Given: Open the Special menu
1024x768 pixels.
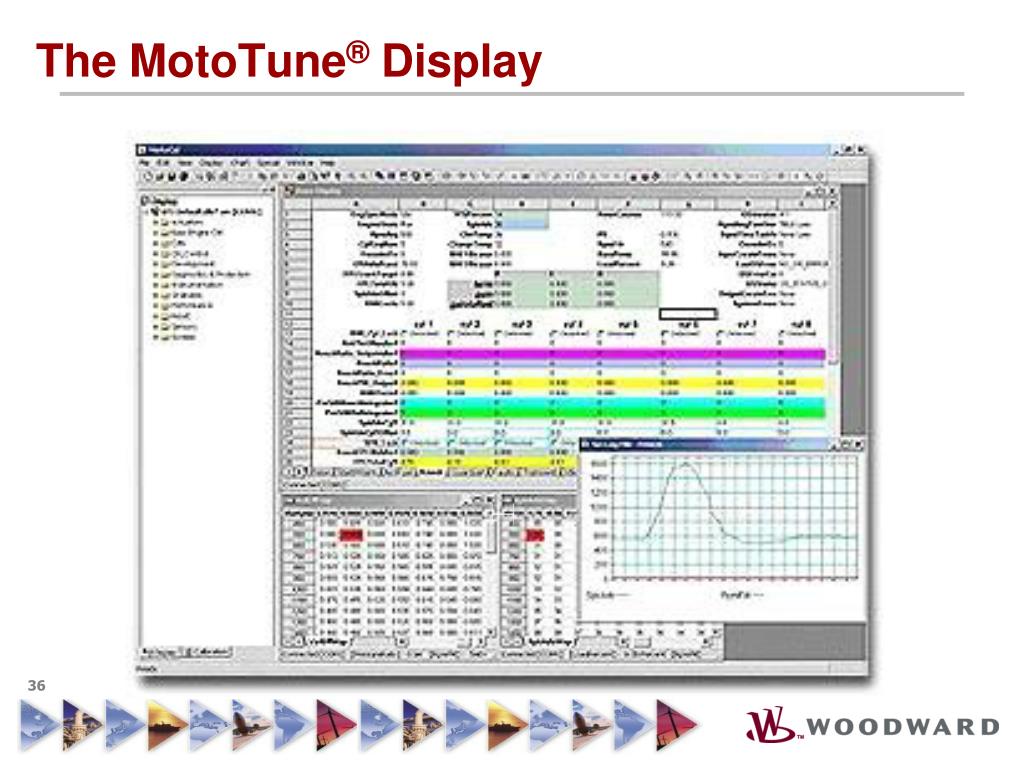Looking at the screenshot, I should (x=268, y=163).
